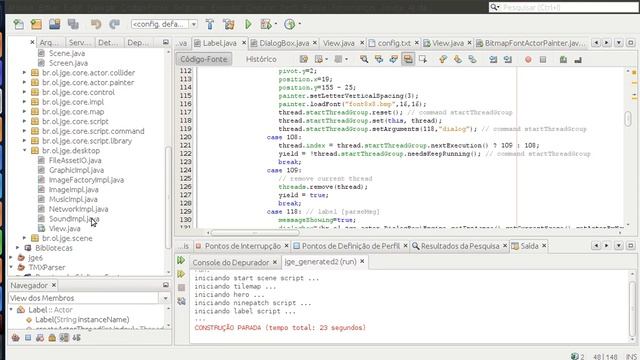The image size is (640, 360).
Task: Click the uncomment icon at editor toolbar end
Action: (578, 60)
